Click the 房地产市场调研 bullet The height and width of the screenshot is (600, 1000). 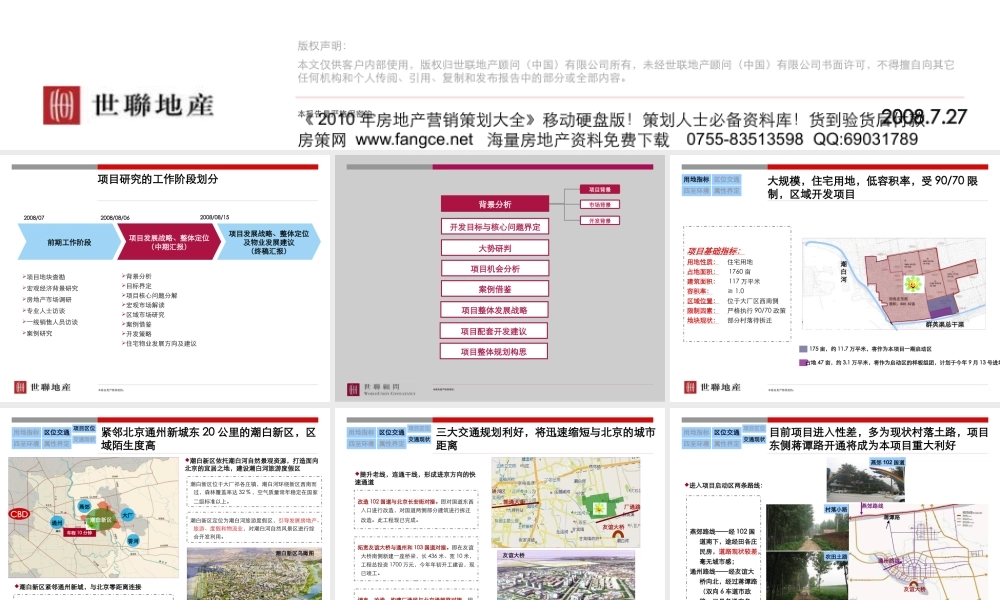(47, 299)
